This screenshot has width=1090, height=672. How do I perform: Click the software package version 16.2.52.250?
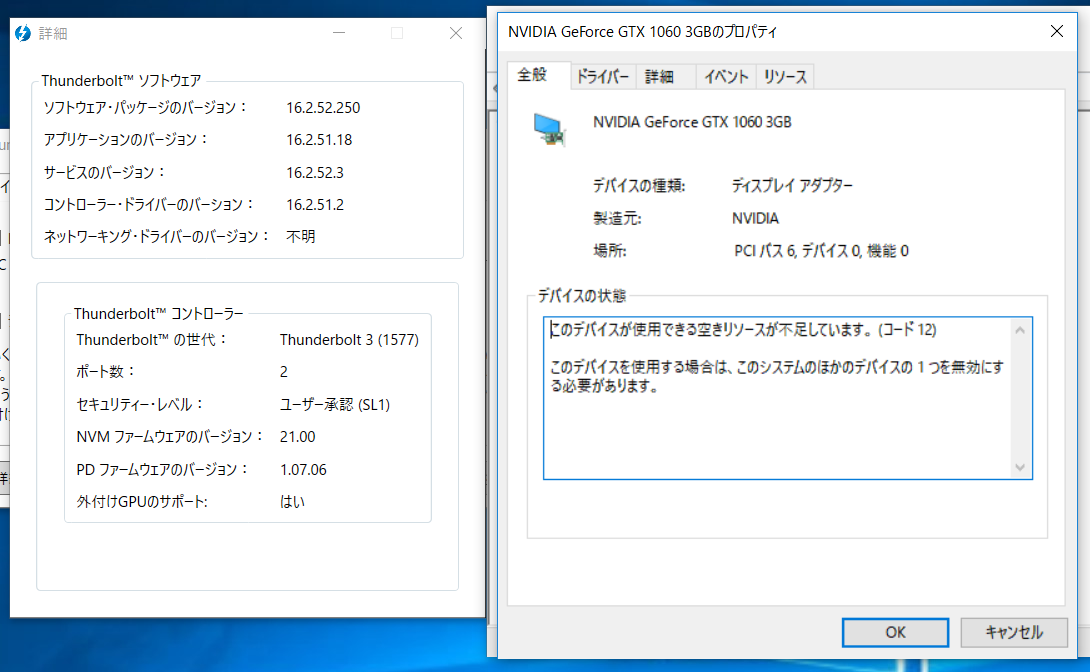[x=323, y=108]
